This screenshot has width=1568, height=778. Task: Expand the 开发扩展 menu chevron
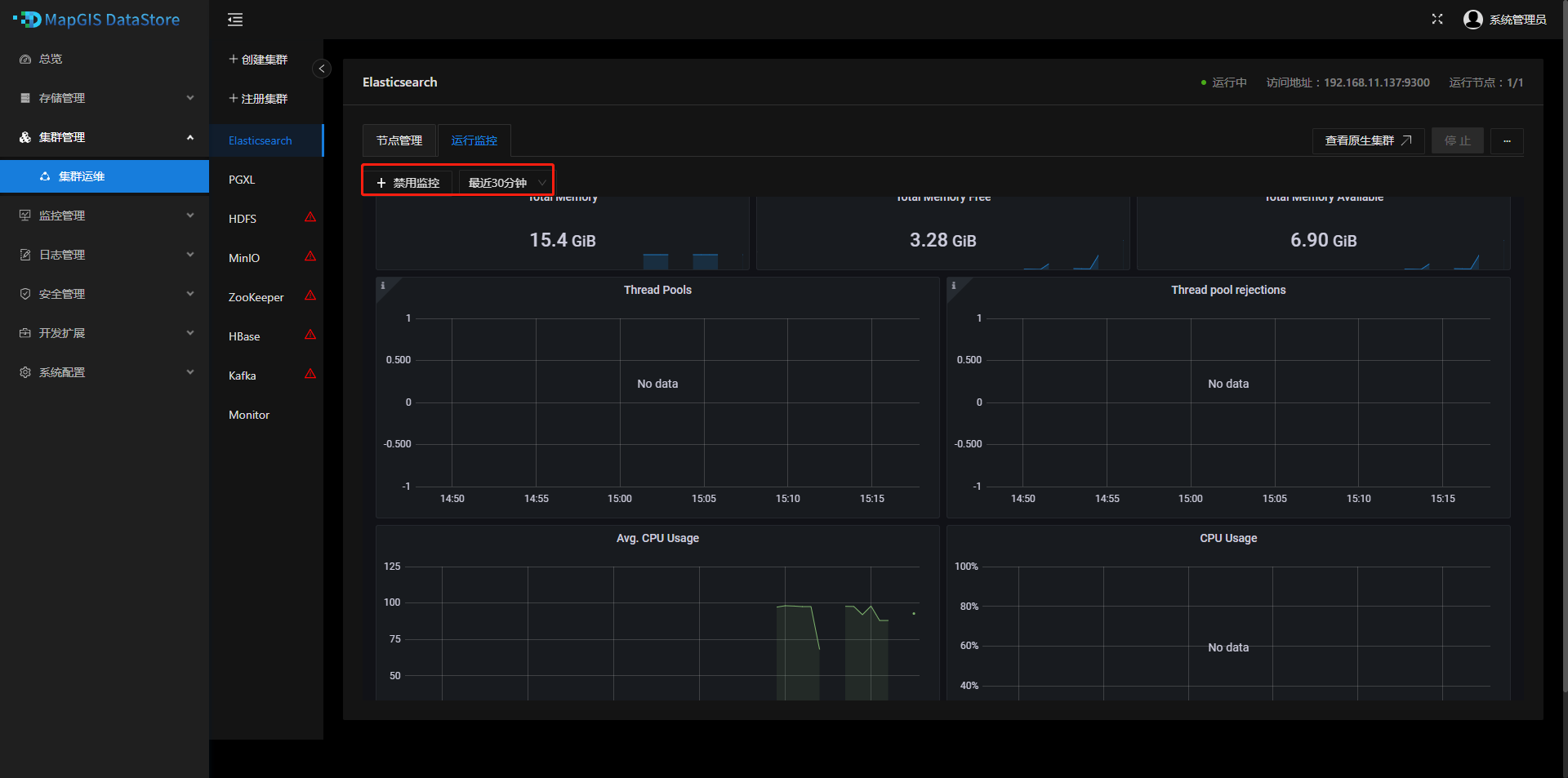[x=190, y=333]
